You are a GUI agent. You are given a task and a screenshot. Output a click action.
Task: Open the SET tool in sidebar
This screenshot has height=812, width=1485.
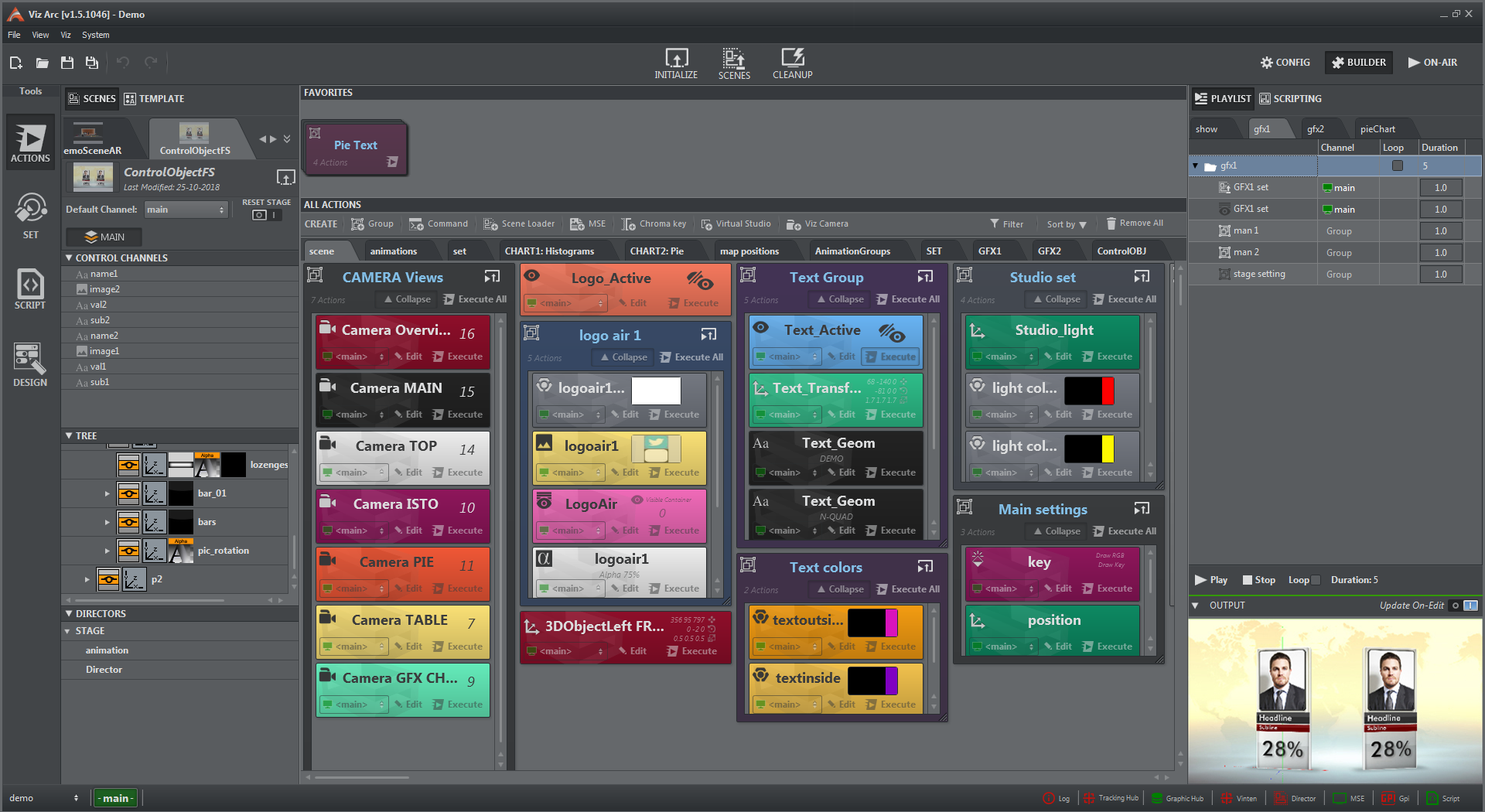click(30, 216)
